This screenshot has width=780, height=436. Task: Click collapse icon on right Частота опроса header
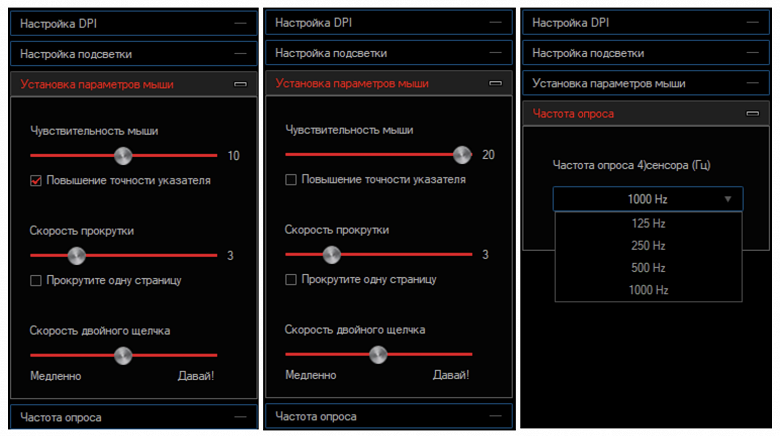pos(753,113)
